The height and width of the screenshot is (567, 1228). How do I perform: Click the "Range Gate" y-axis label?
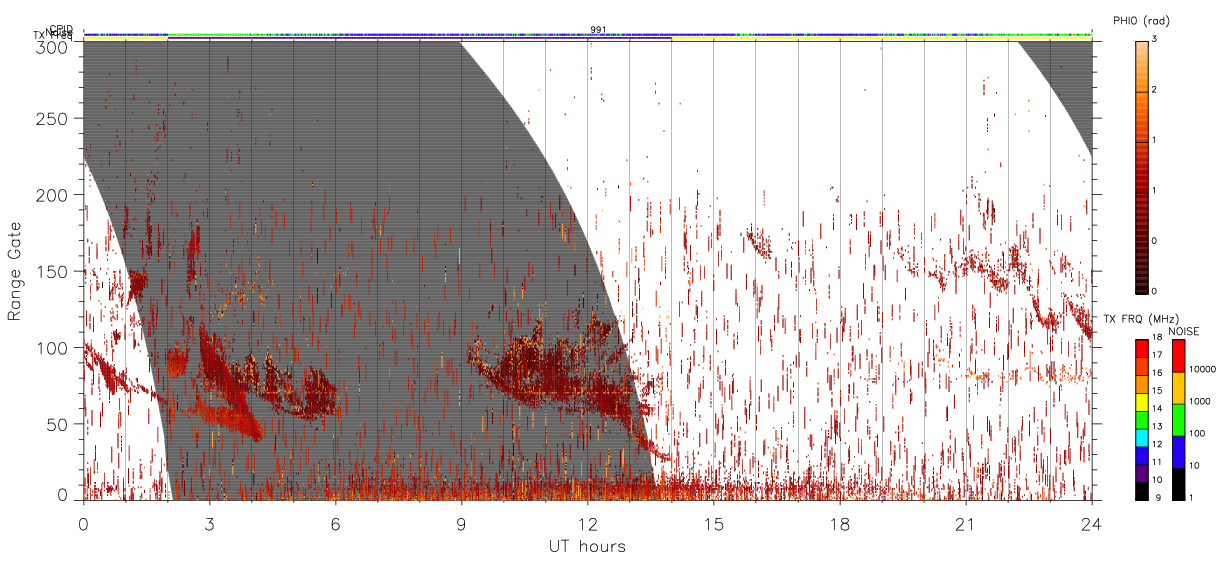click(15, 272)
